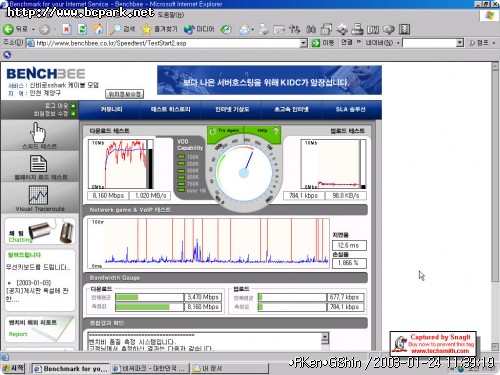Screen dimensions: 500x375
Task: Click the speed test hand icon
Action: 38,132
